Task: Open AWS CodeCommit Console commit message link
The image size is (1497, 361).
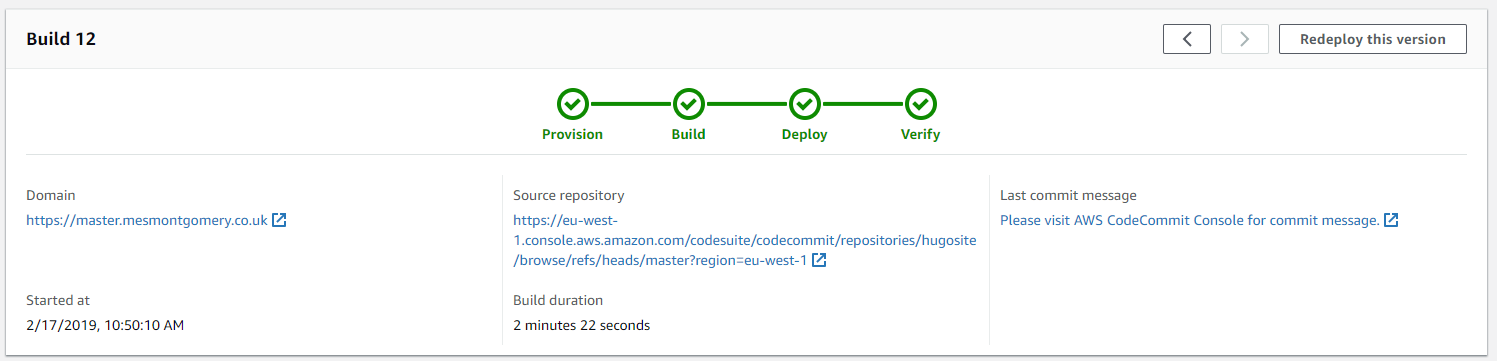Action: tap(1190, 220)
